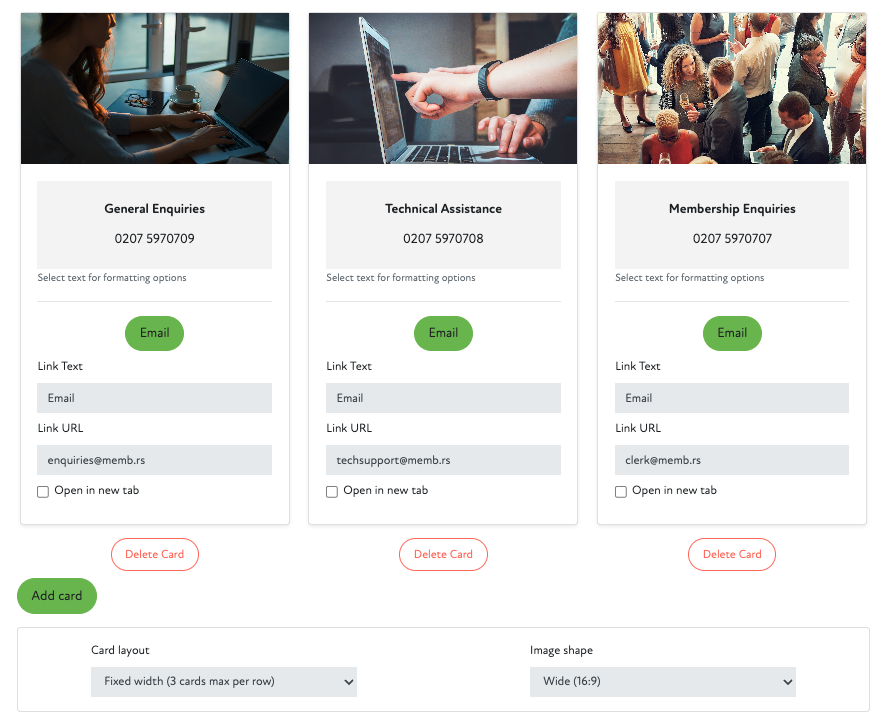The height and width of the screenshot is (728, 883).
Task: Focus the clerk@memb.rs Link URL field
Action: [732, 460]
